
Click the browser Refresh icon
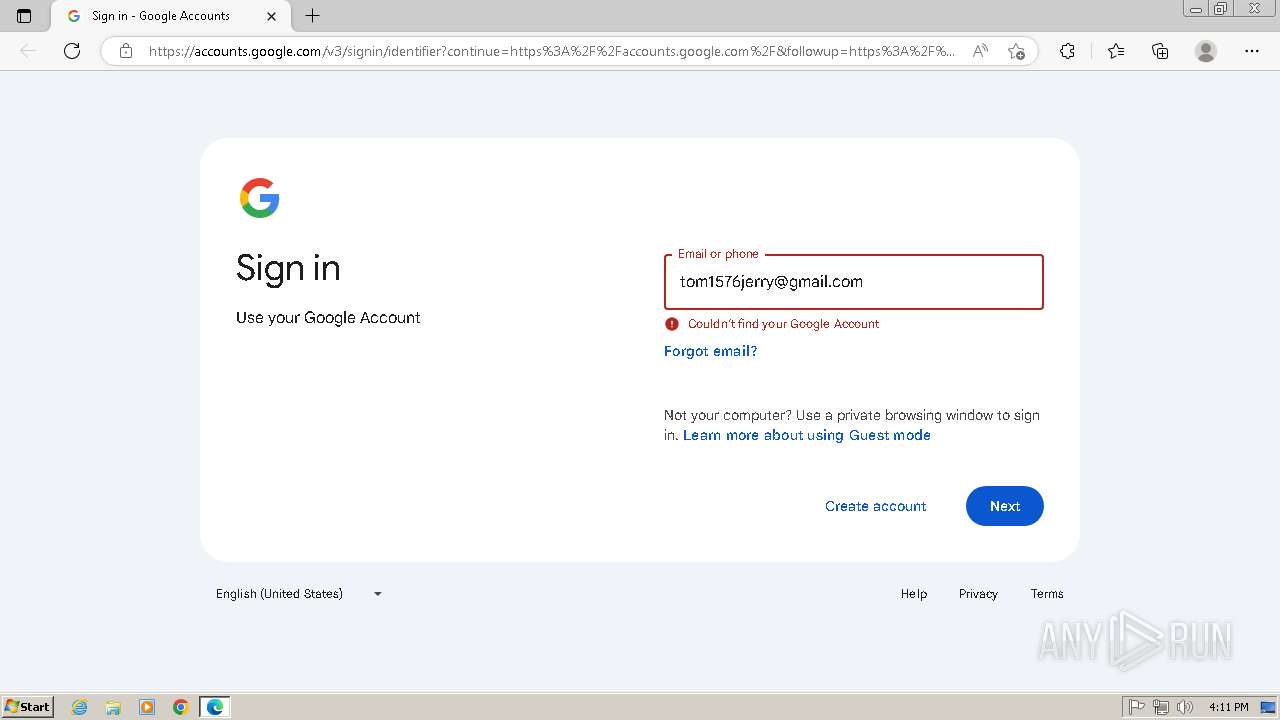point(72,51)
